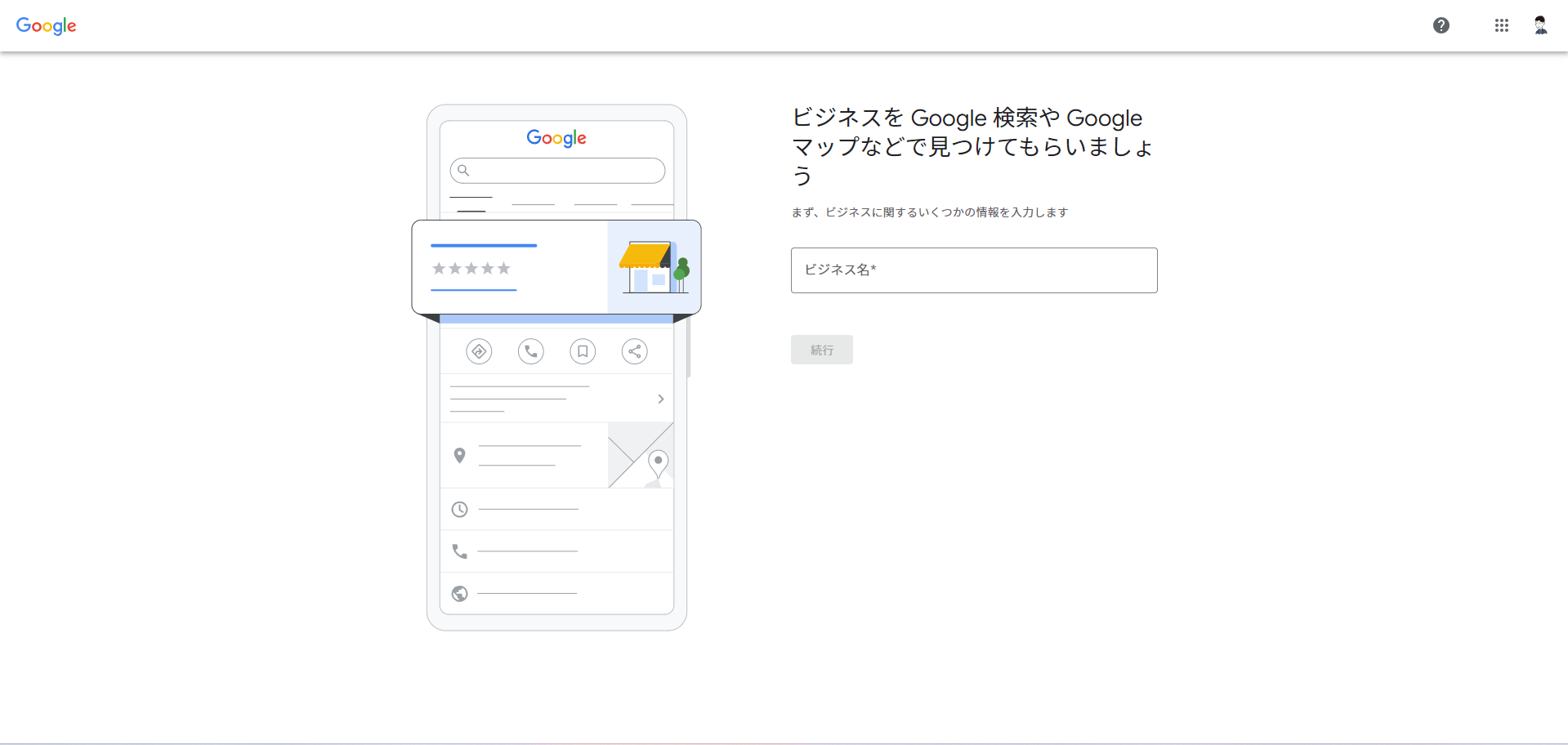
Task: Click the location pin icon in mockup
Action: coord(460,455)
